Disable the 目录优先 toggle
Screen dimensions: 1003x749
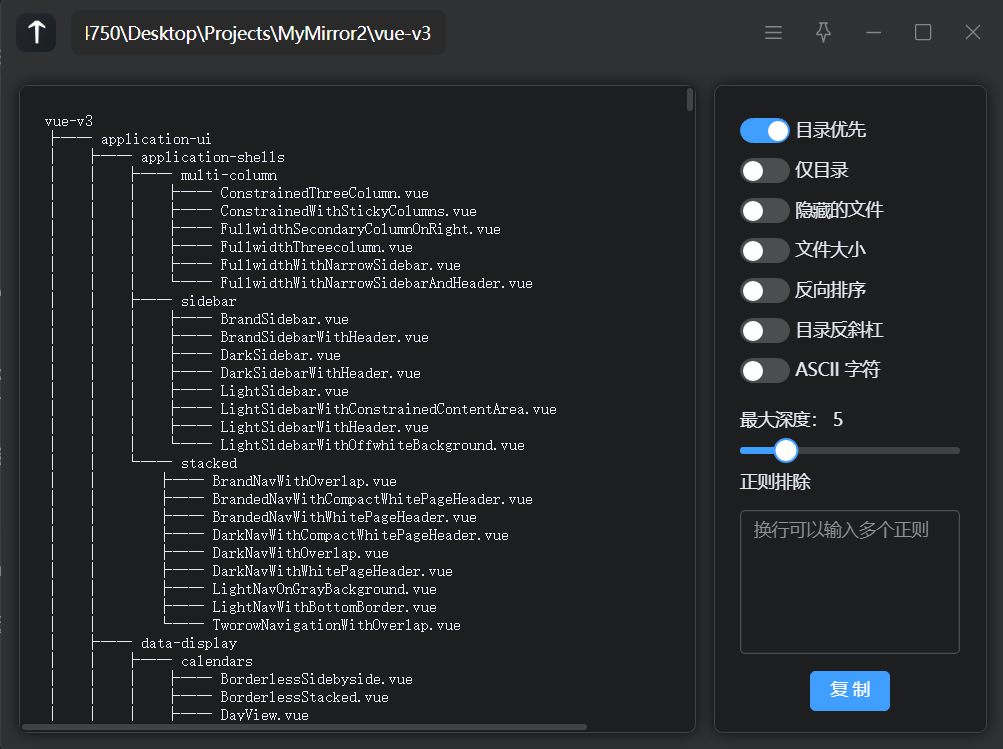coord(765,131)
